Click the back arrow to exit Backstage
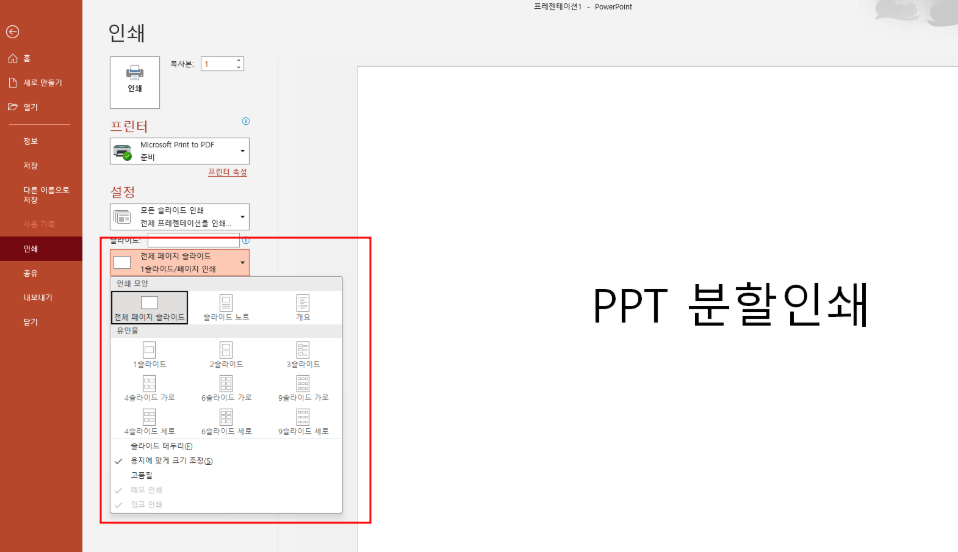Screen dimensions: 958x552 [x=13, y=31]
